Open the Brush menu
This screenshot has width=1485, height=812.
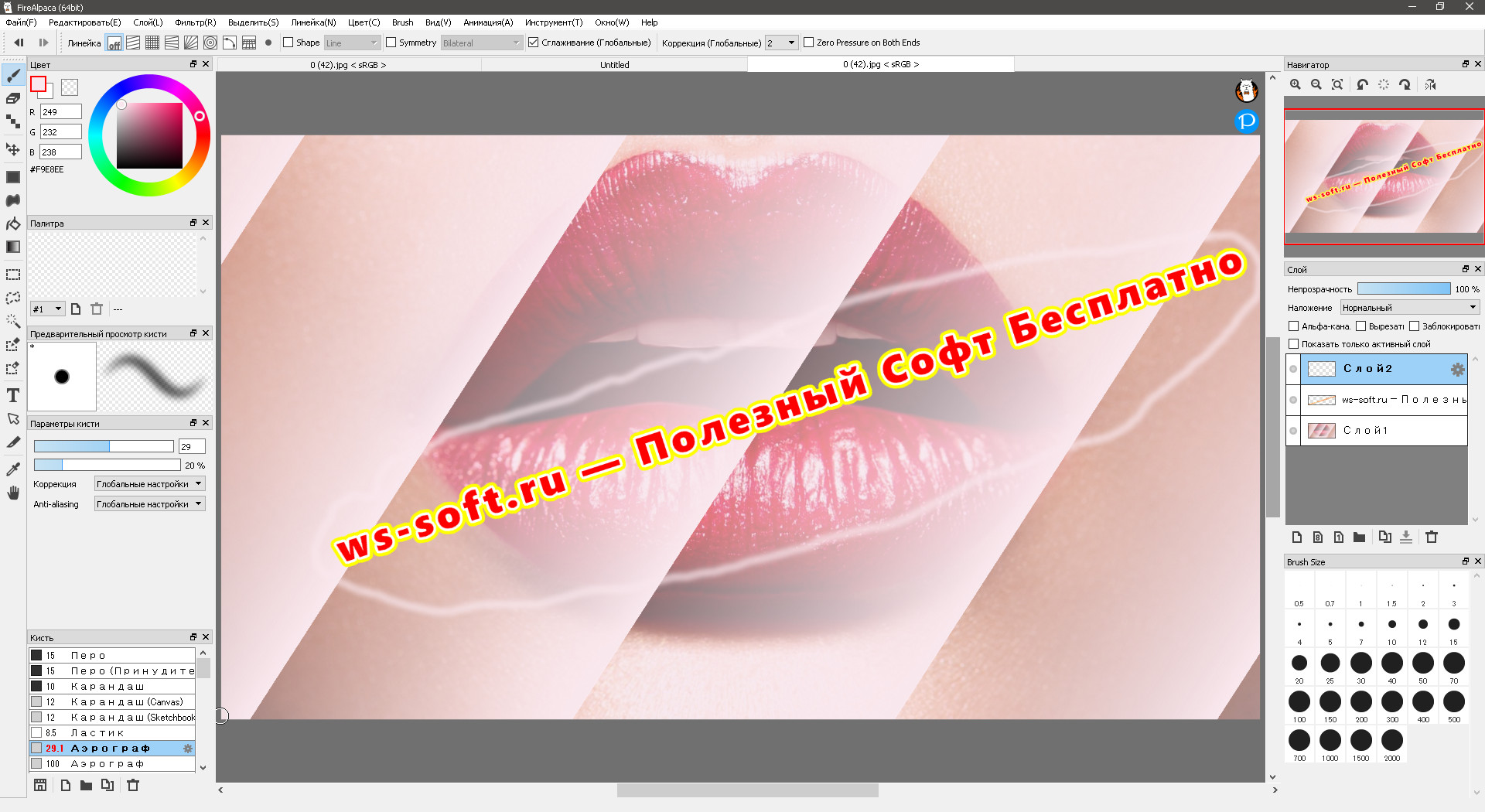(402, 22)
